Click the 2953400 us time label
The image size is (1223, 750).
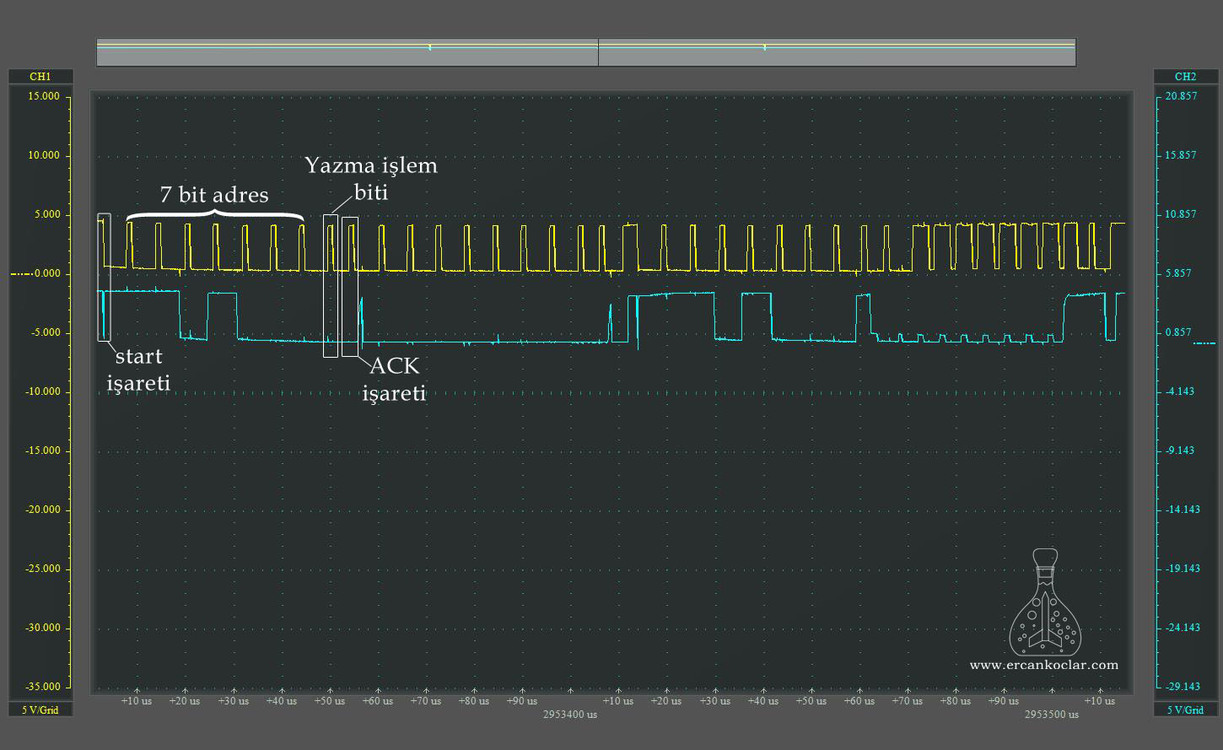coord(570,715)
